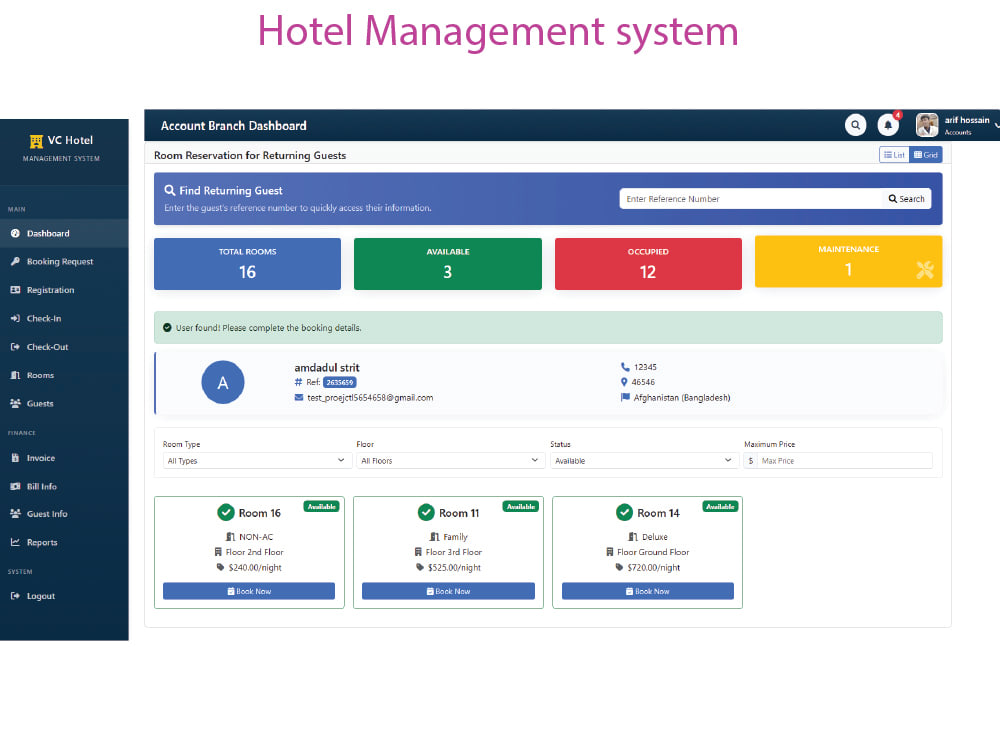Open arif hossain profile avatar
Viewport: 1000px width, 750px height.
[x=927, y=125]
